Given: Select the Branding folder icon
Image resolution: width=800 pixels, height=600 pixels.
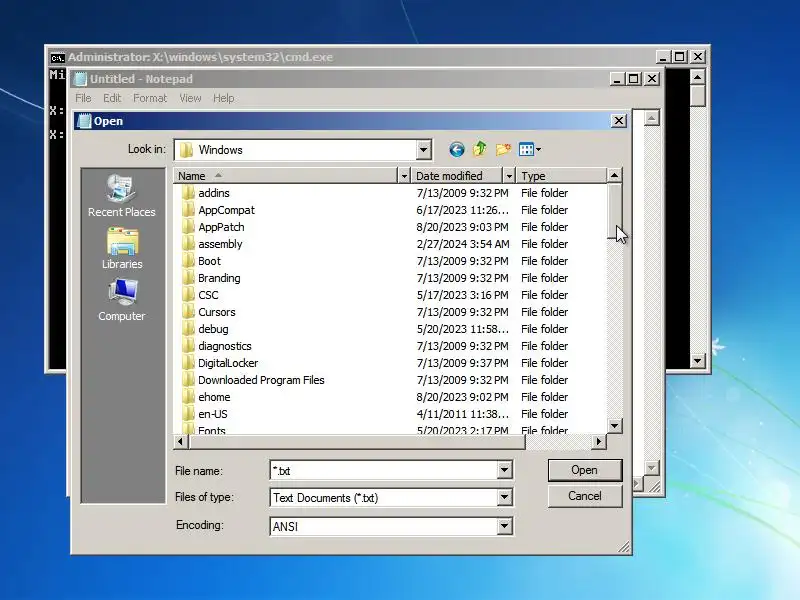Looking at the screenshot, I should pyautogui.click(x=189, y=278).
